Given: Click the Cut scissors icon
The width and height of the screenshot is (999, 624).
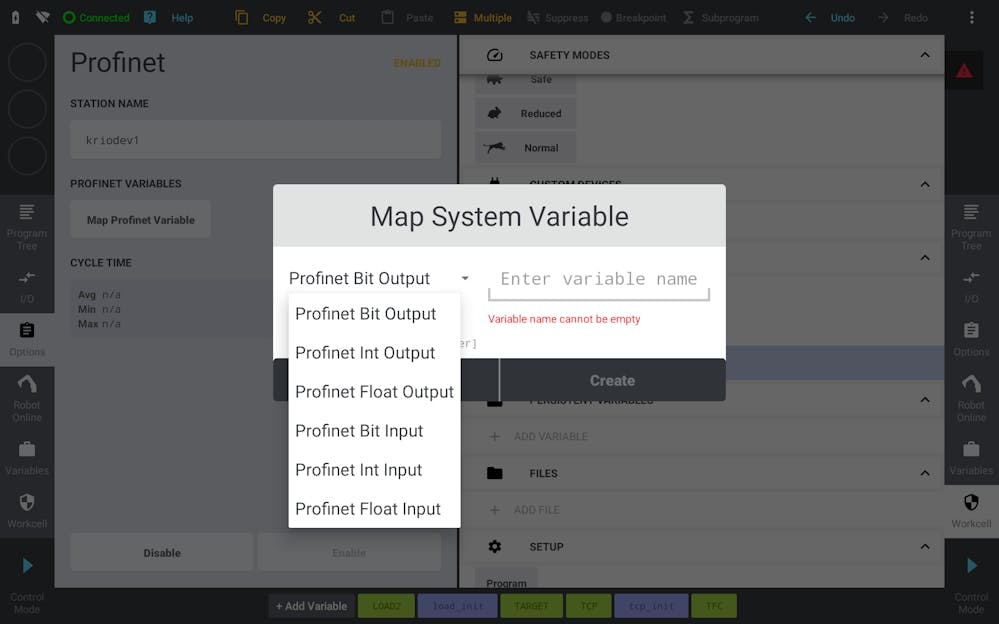Looking at the screenshot, I should (314, 17).
